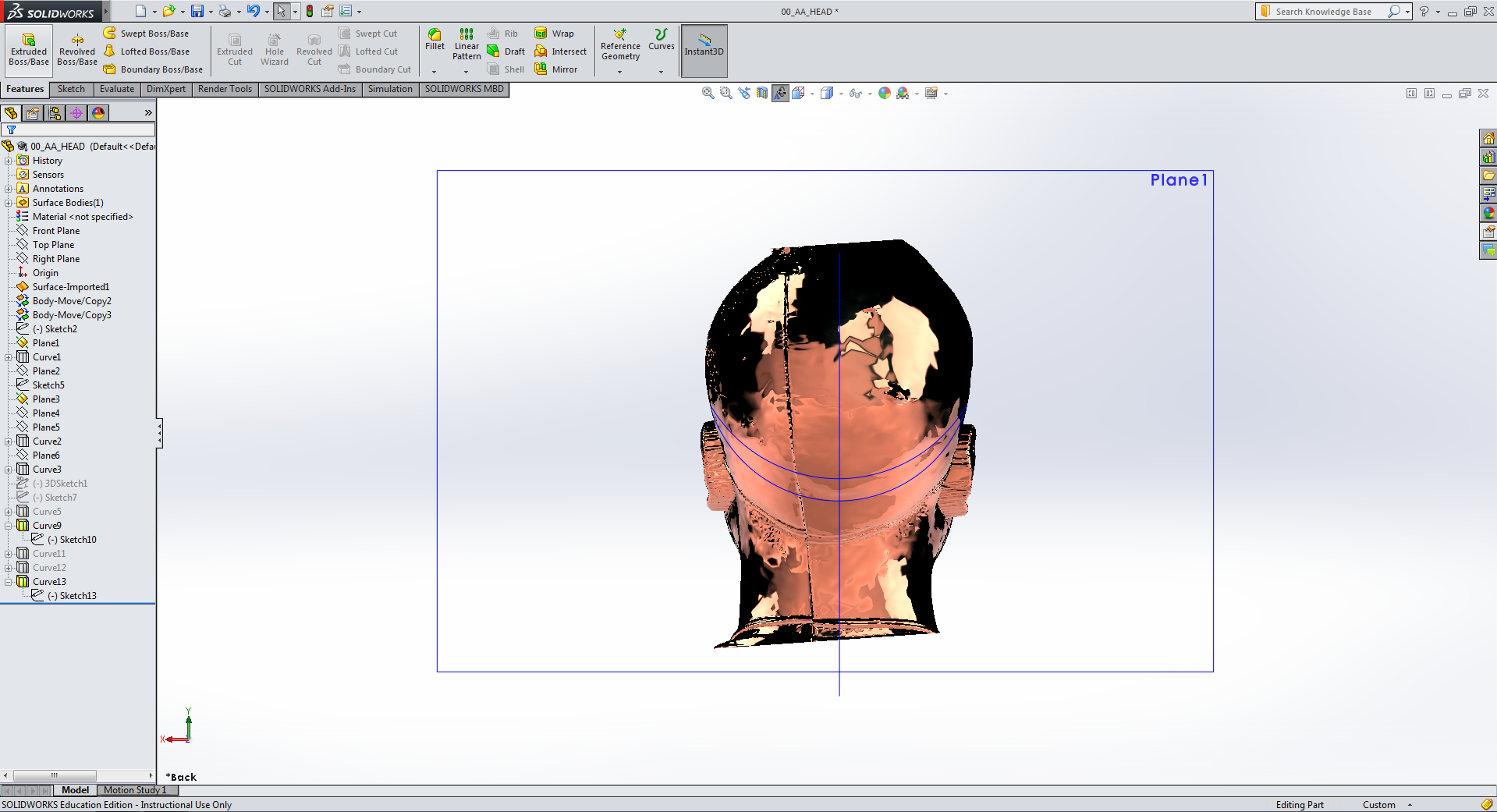Switch to the Evaluate tab
The height and width of the screenshot is (812, 1497).
click(x=117, y=89)
